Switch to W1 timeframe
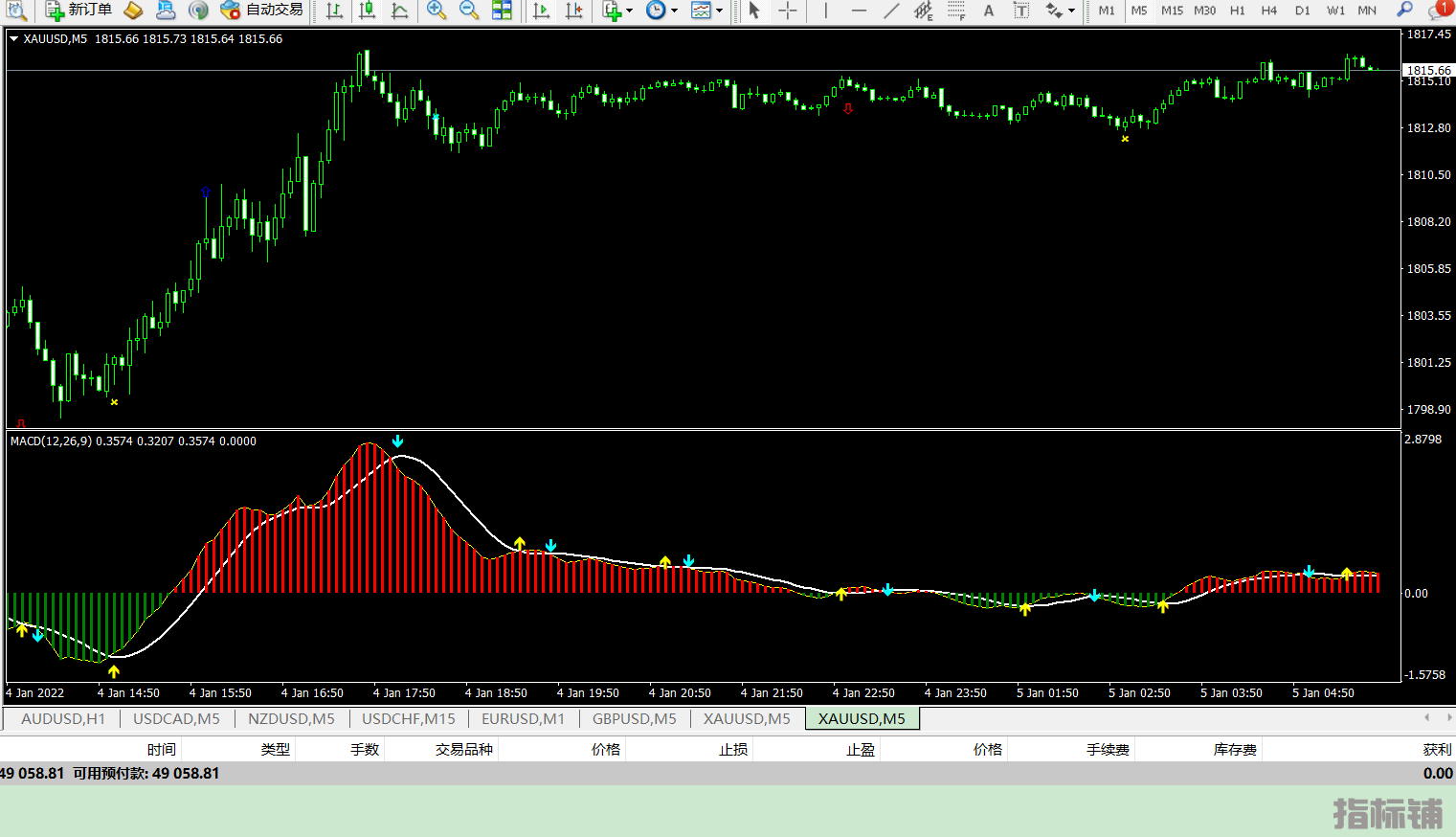1456x837 pixels. [1335, 11]
